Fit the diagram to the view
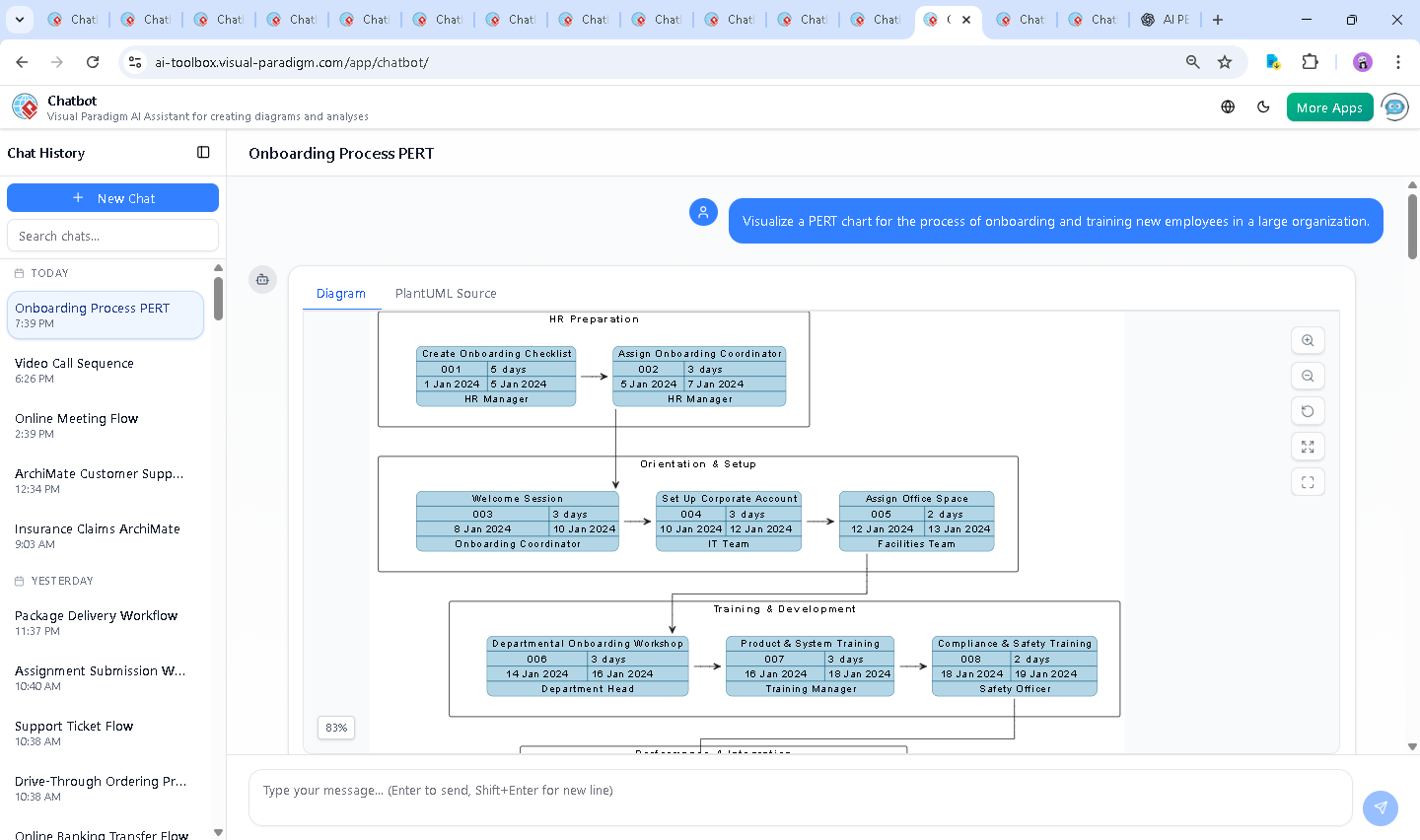Image resolution: width=1420 pixels, height=840 pixels. pos(1308,482)
